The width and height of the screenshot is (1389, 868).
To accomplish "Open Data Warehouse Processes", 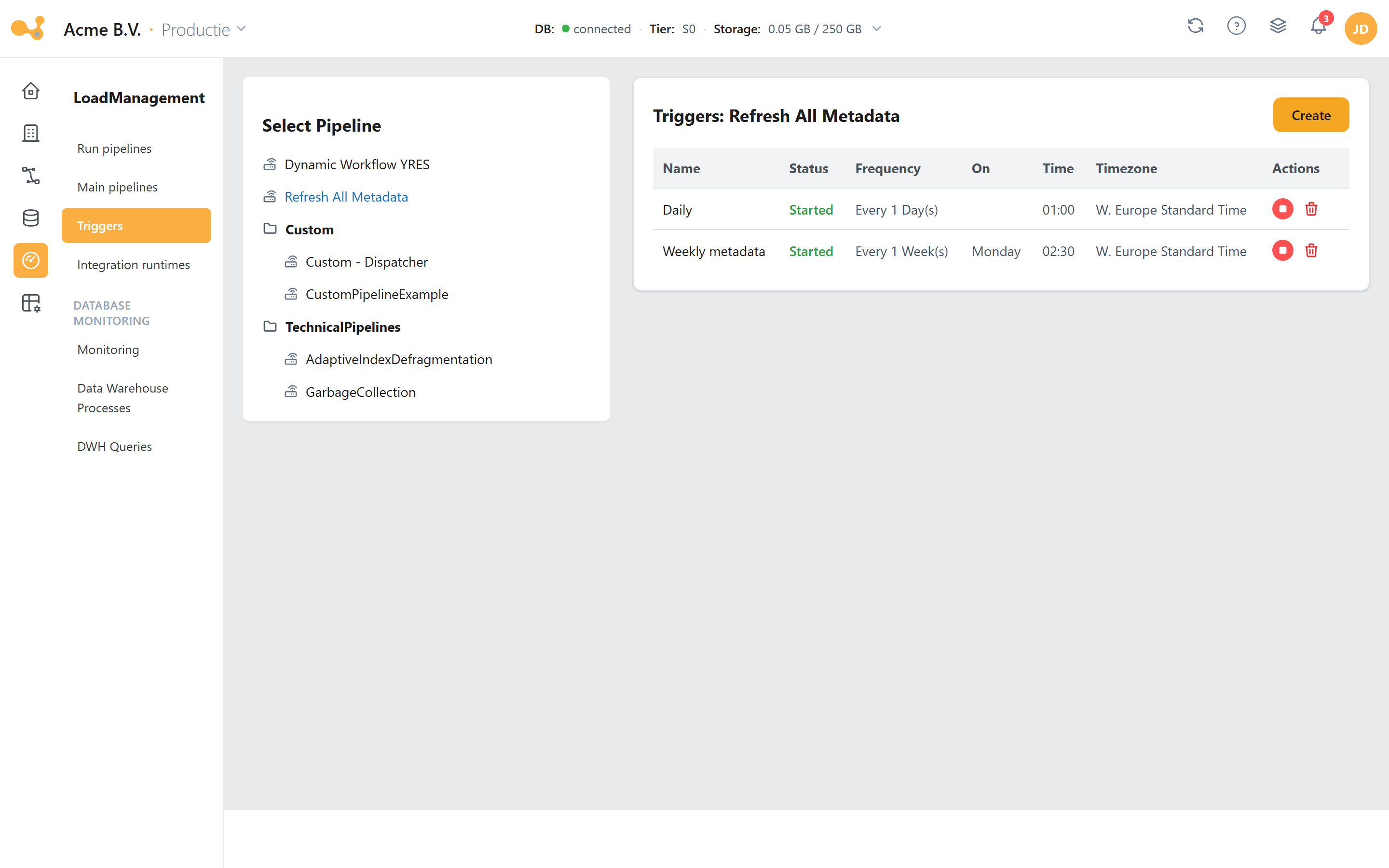I will [x=123, y=398].
